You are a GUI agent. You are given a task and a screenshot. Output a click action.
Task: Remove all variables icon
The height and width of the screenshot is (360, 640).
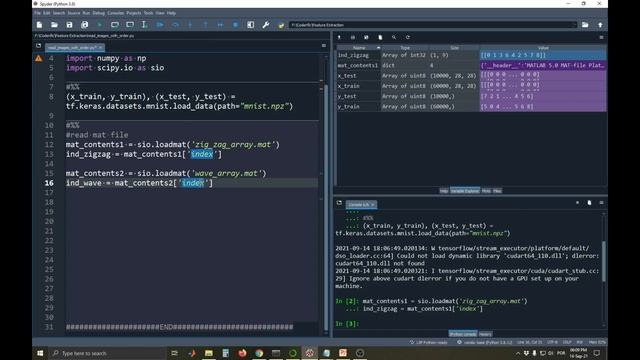tap(380, 37)
